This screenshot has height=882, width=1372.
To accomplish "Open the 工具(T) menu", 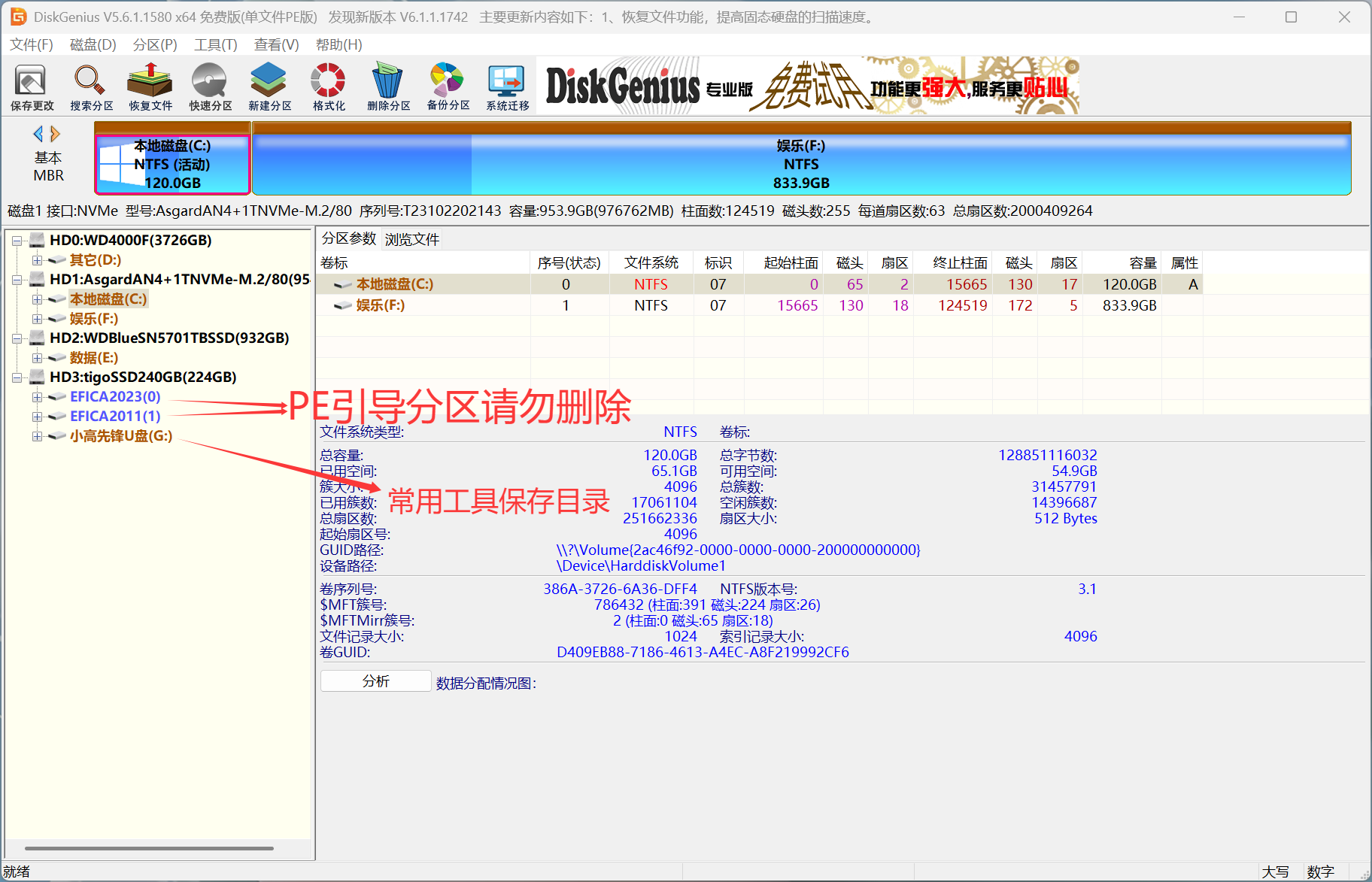I will [x=216, y=45].
